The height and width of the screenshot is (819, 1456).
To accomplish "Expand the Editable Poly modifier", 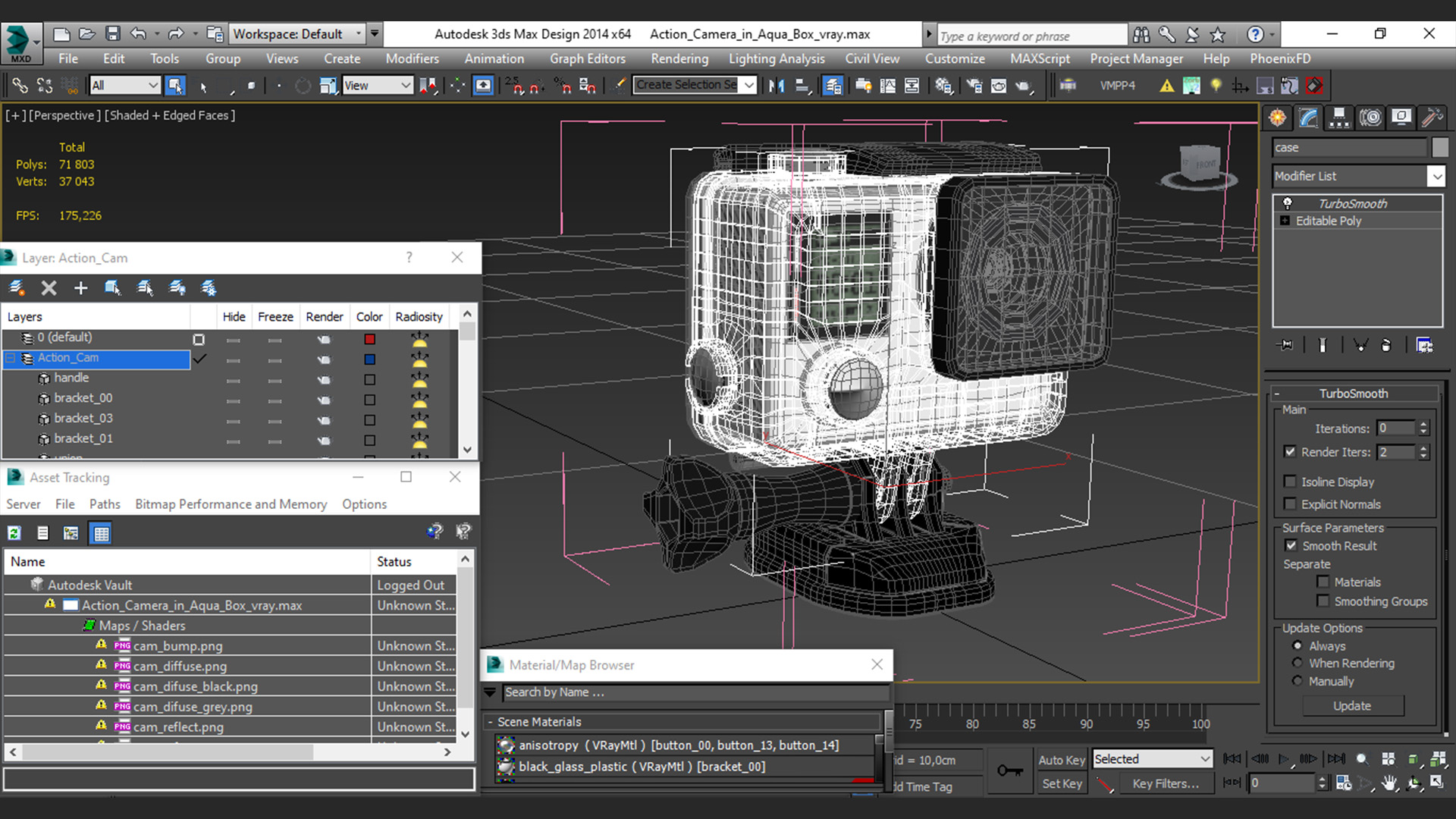I will tap(1285, 221).
